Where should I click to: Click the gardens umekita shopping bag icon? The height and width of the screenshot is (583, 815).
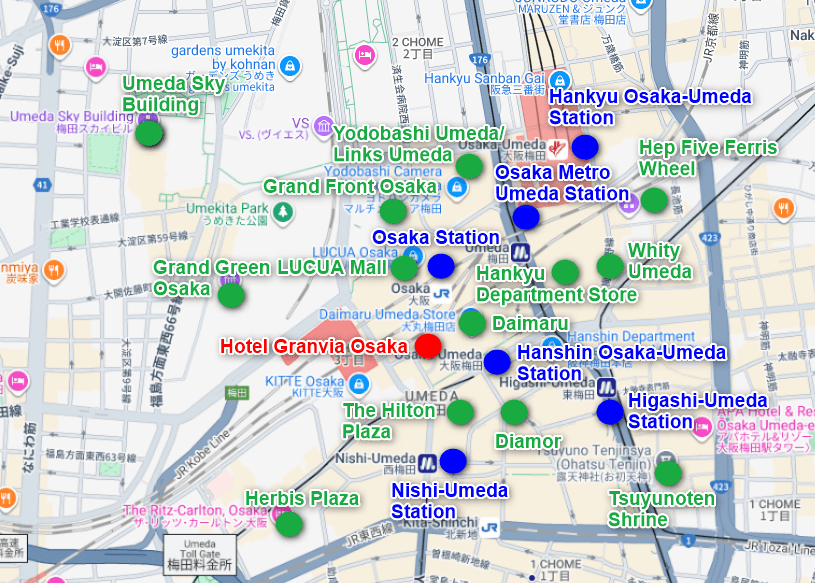pos(290,67)
